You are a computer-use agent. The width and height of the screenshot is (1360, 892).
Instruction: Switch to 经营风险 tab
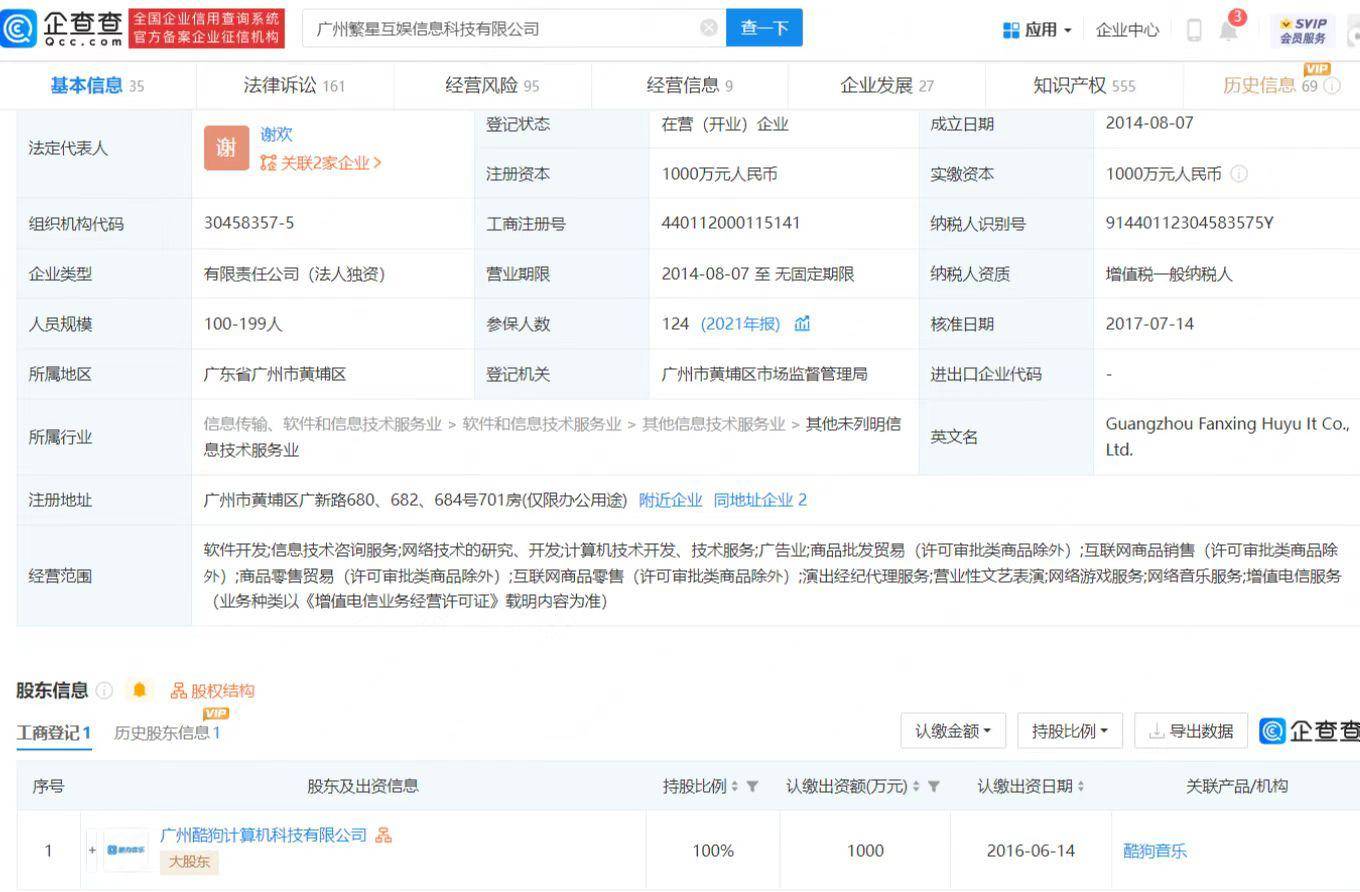click(492, 86)
